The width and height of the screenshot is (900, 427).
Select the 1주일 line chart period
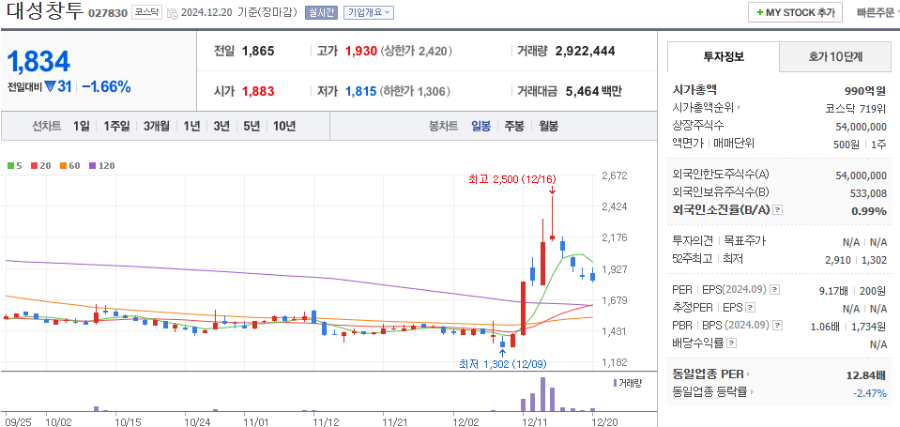click(117, 126)
